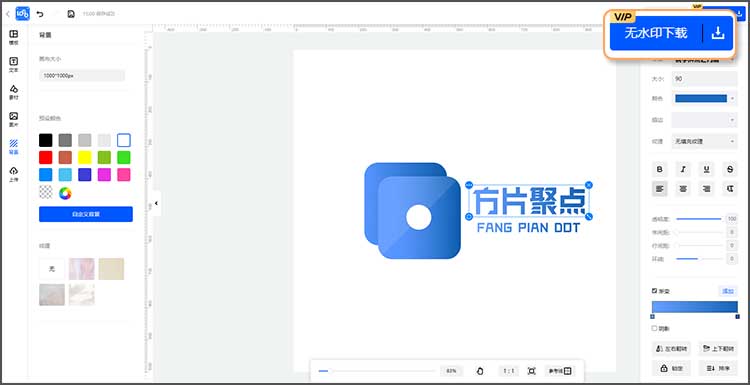Viewport: 750px width, 385px height.
Task: Open the stroke outline dropdown
Action: tap(704, 120)
